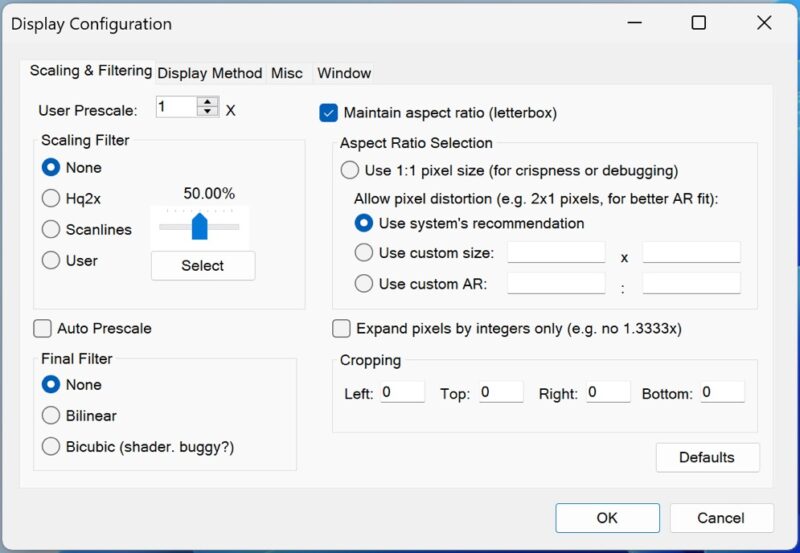Choose Bicubic shader final filter
This screenshot has height=553, width=800.
point(51,446)
